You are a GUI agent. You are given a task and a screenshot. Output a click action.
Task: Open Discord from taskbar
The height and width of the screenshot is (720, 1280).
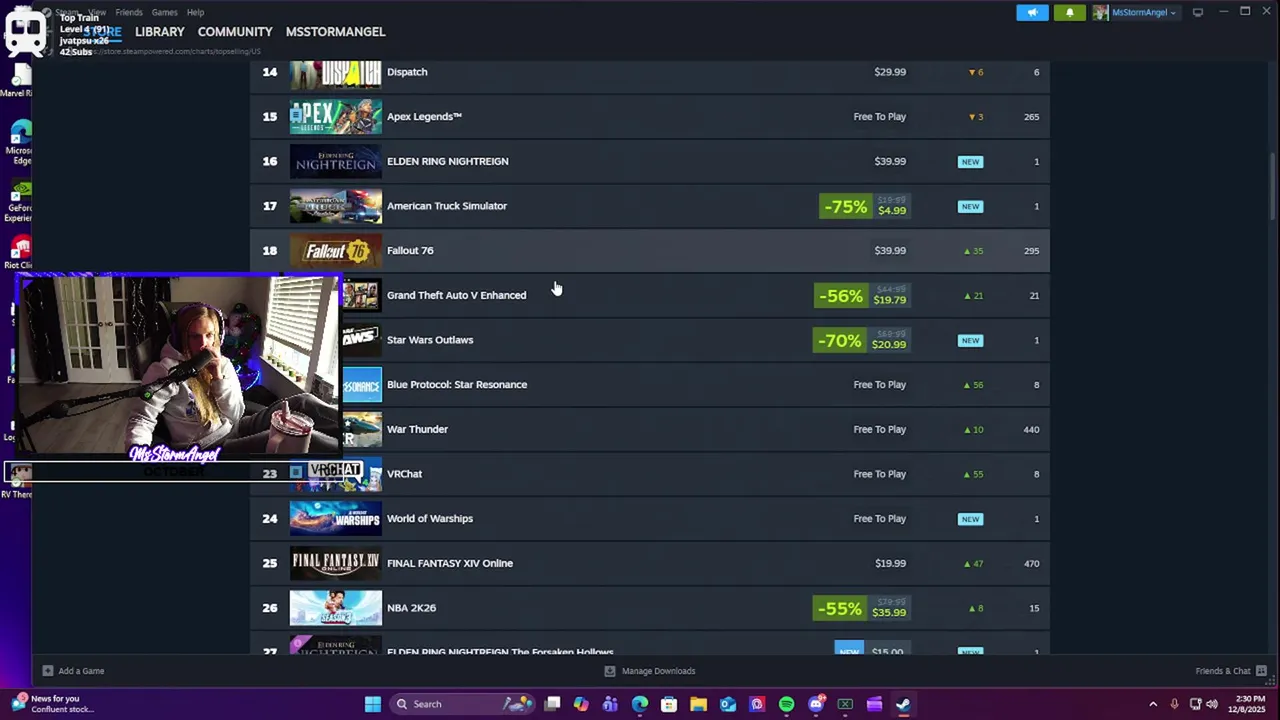816,704
